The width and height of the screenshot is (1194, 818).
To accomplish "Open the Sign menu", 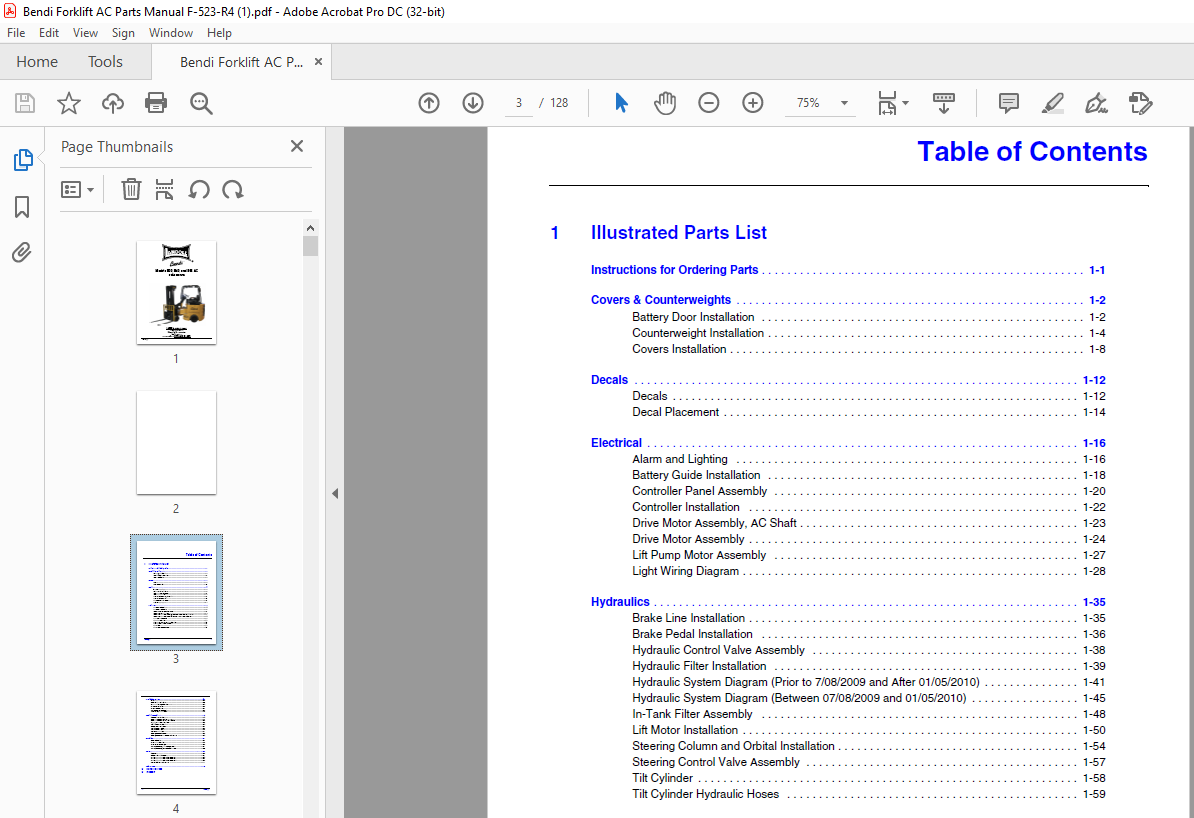I will click(x=123, y=33).
